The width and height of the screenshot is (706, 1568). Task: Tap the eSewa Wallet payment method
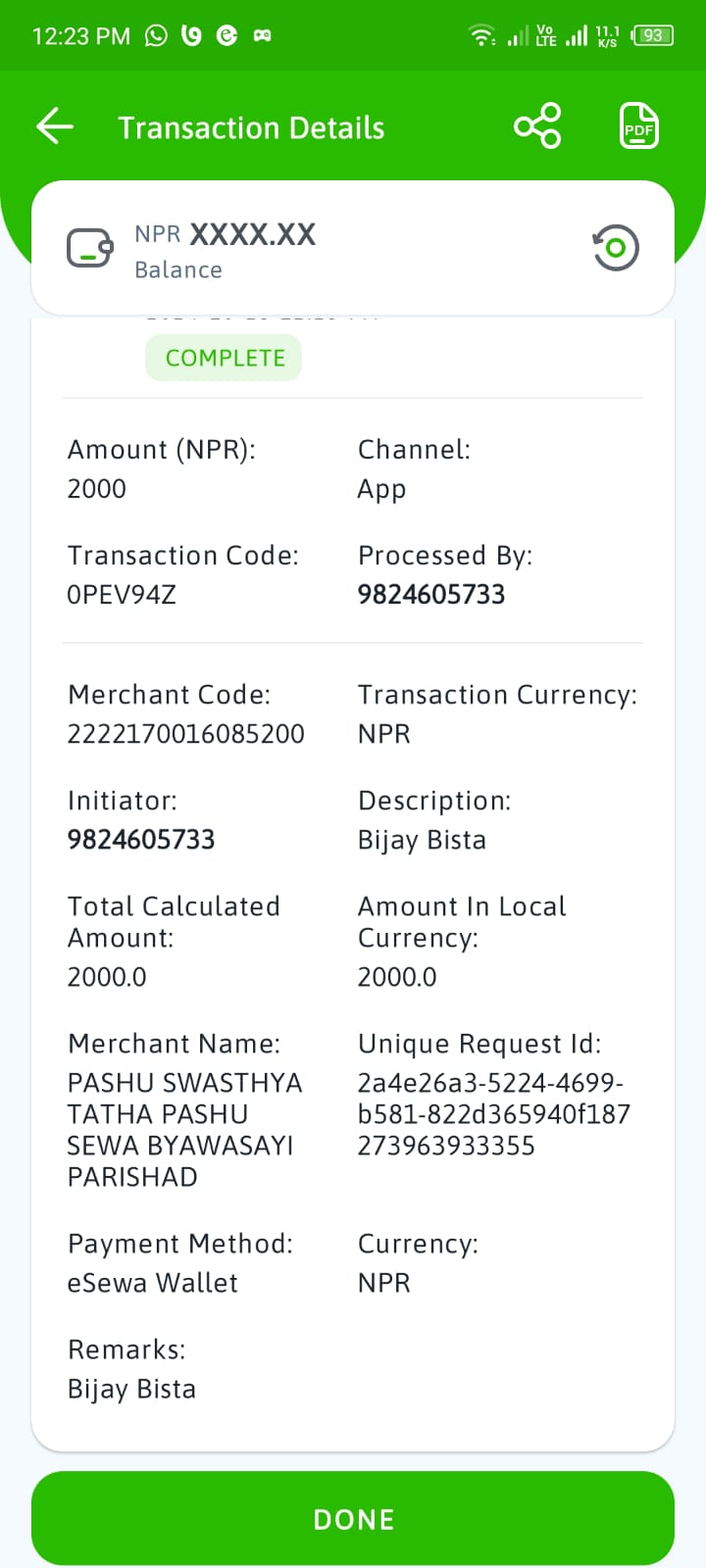[152, 1283]
